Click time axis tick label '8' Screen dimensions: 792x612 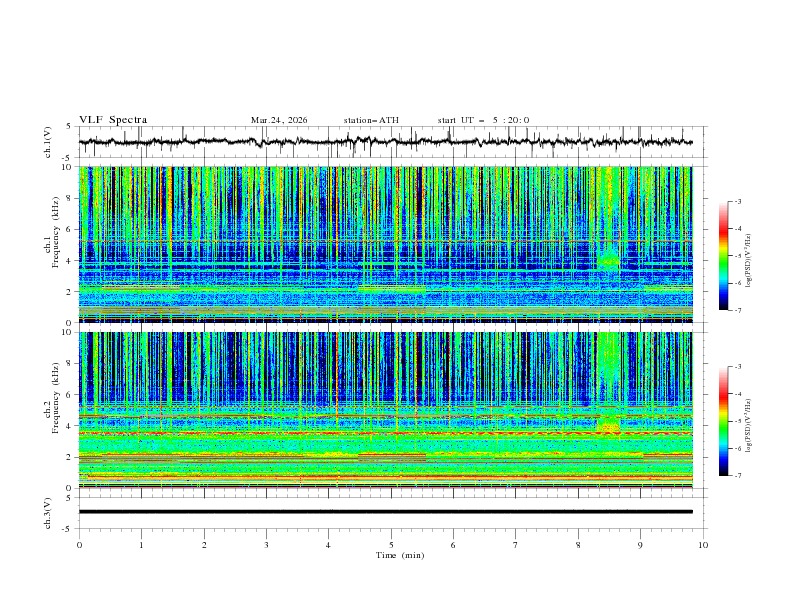click(578, 545)
